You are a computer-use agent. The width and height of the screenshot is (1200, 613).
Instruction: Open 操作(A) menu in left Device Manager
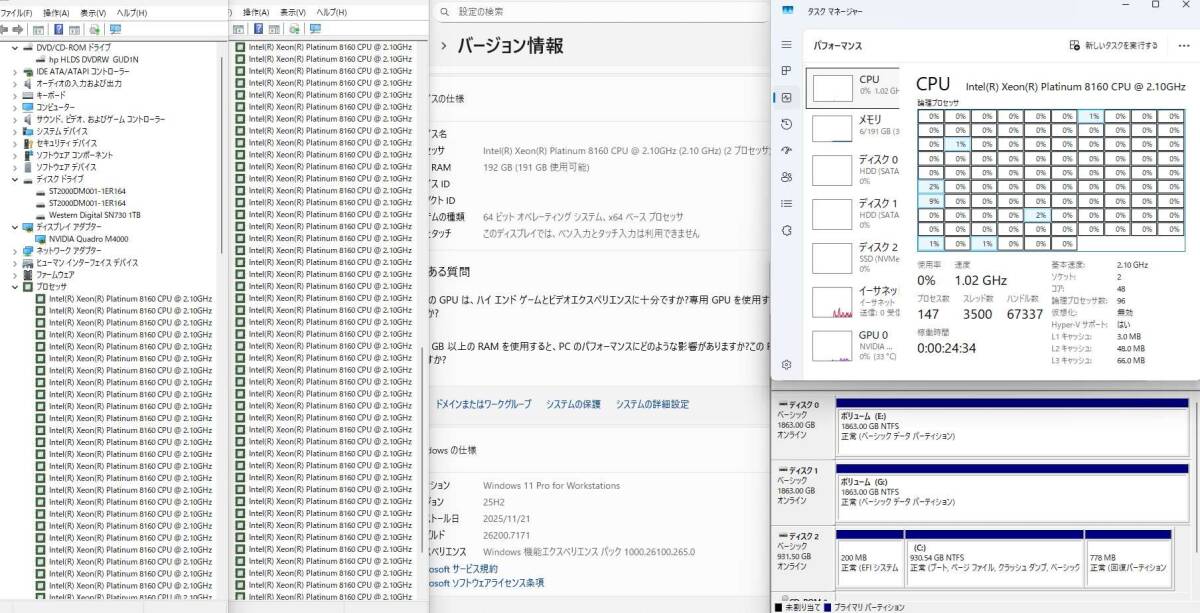pos(56,12)
